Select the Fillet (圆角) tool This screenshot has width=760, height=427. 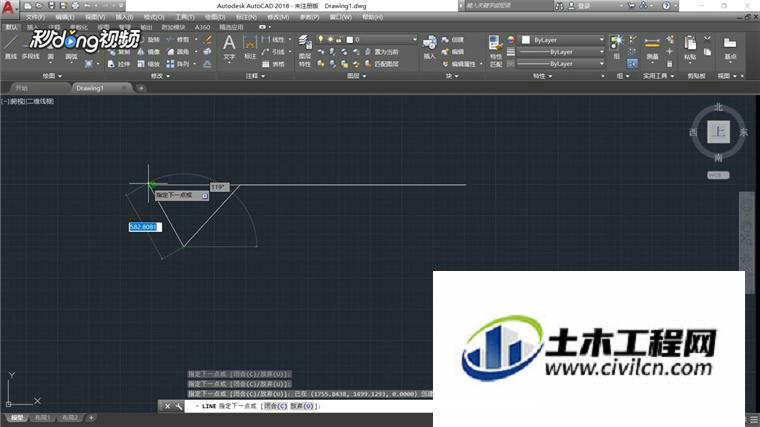click(x=178, y=52)
